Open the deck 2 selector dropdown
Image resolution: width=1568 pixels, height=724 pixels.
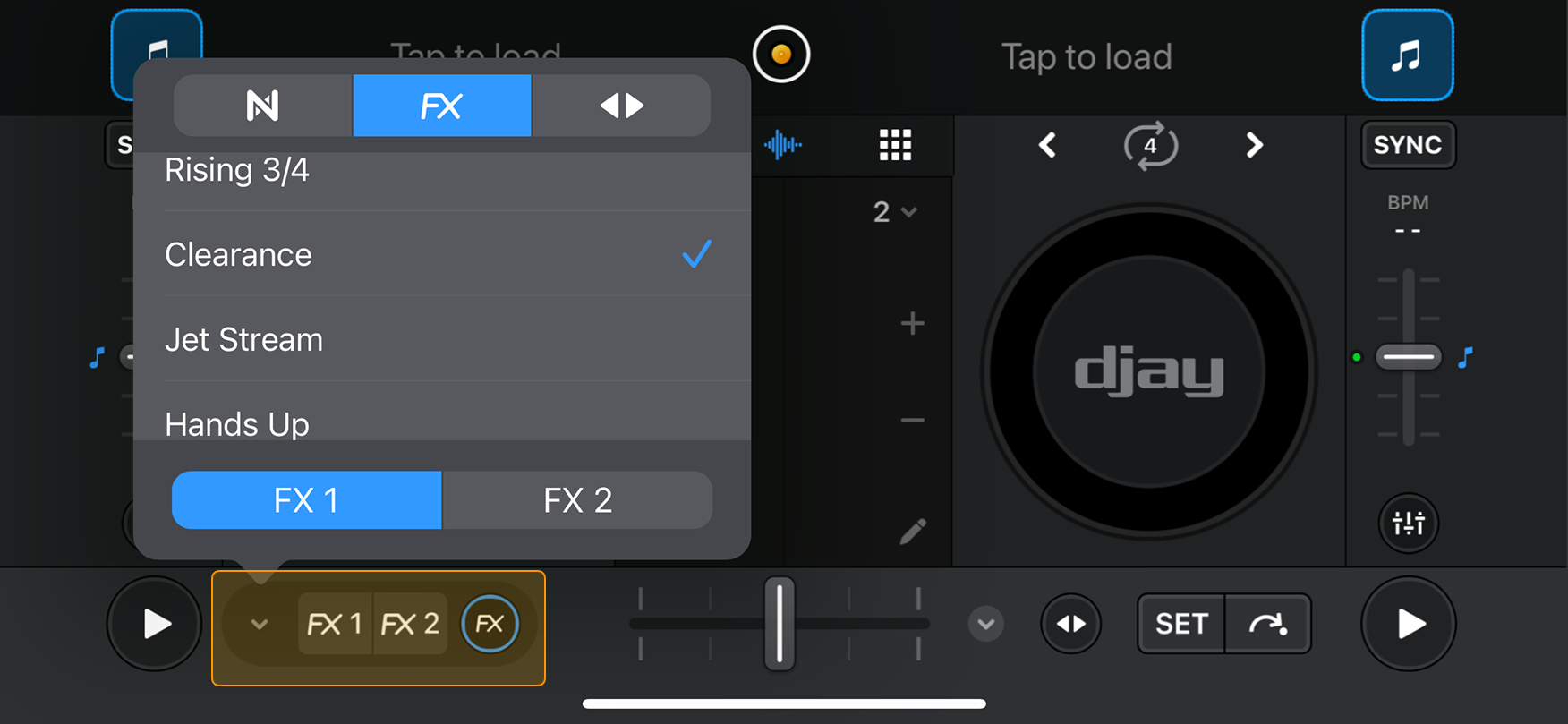pos(895,212)
